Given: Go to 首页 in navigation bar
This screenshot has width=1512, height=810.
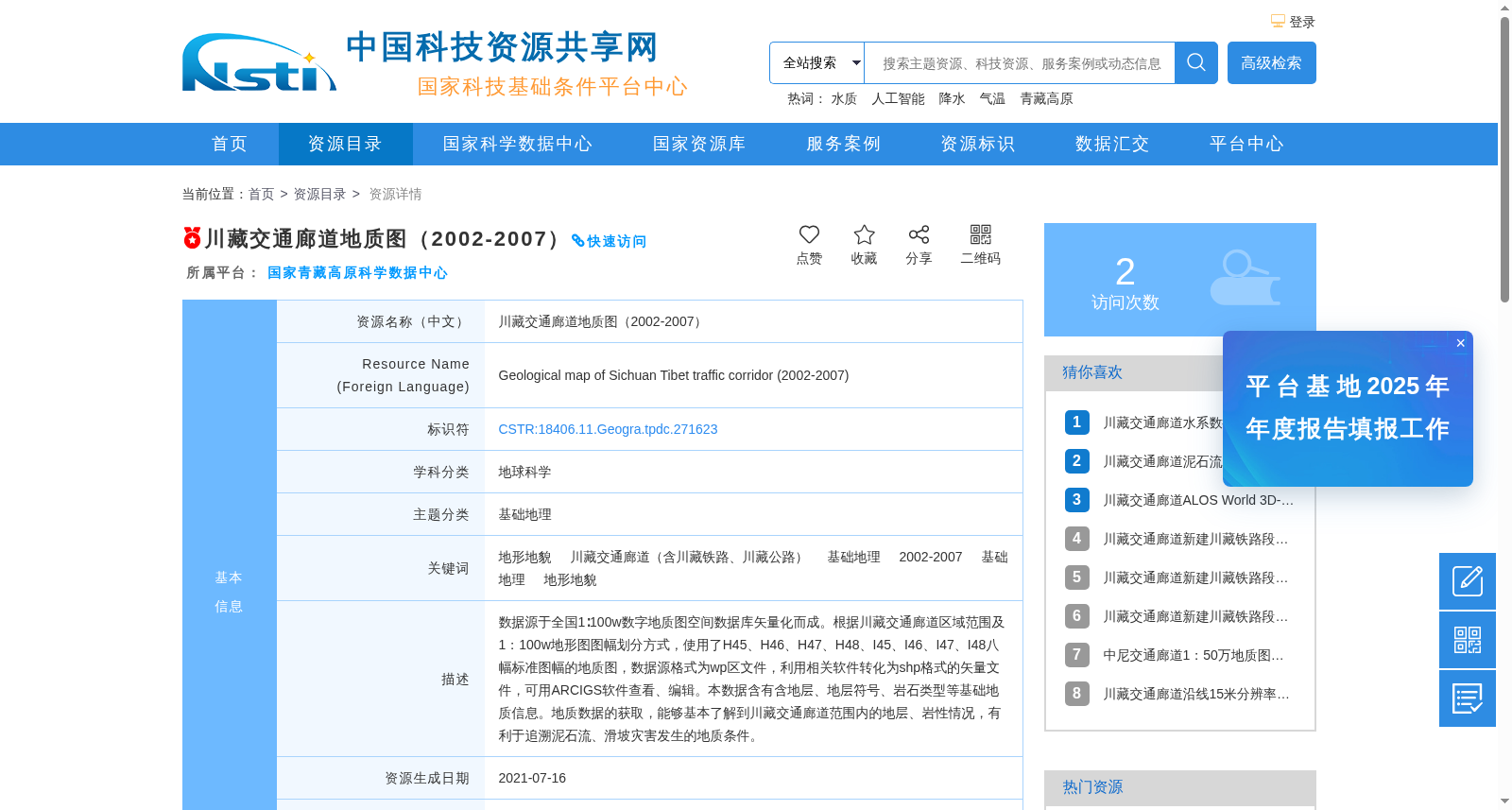Looking at the screenshot, I should (230, 144).
